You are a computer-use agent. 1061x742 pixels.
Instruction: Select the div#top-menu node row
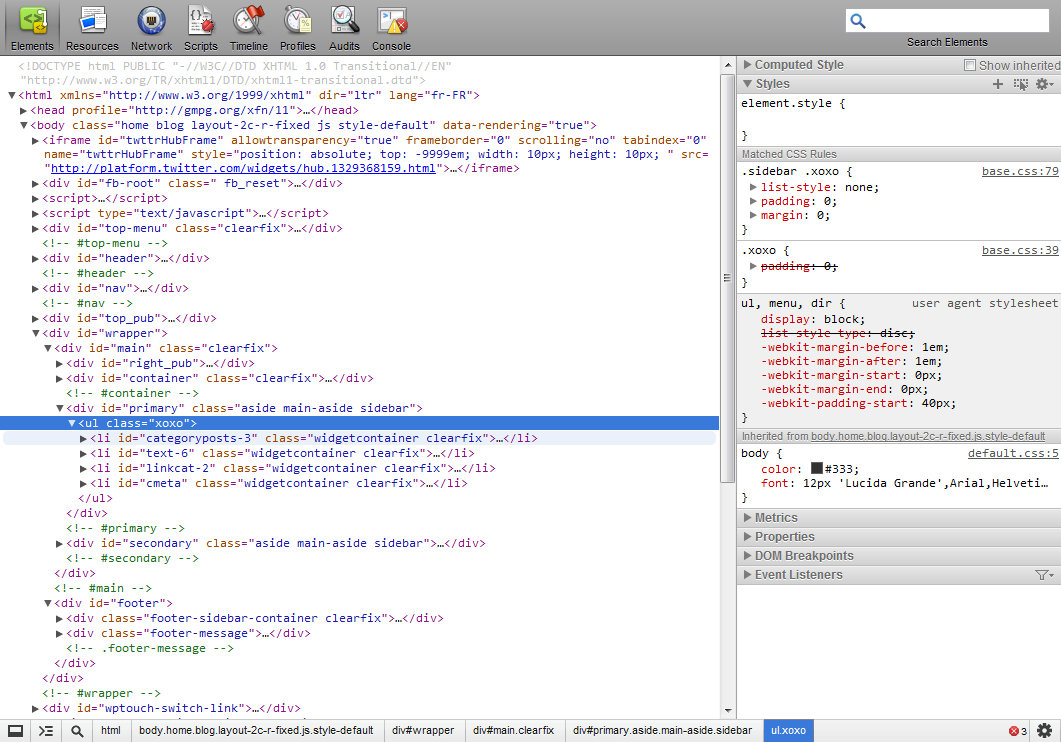click(x=359, y=229)
